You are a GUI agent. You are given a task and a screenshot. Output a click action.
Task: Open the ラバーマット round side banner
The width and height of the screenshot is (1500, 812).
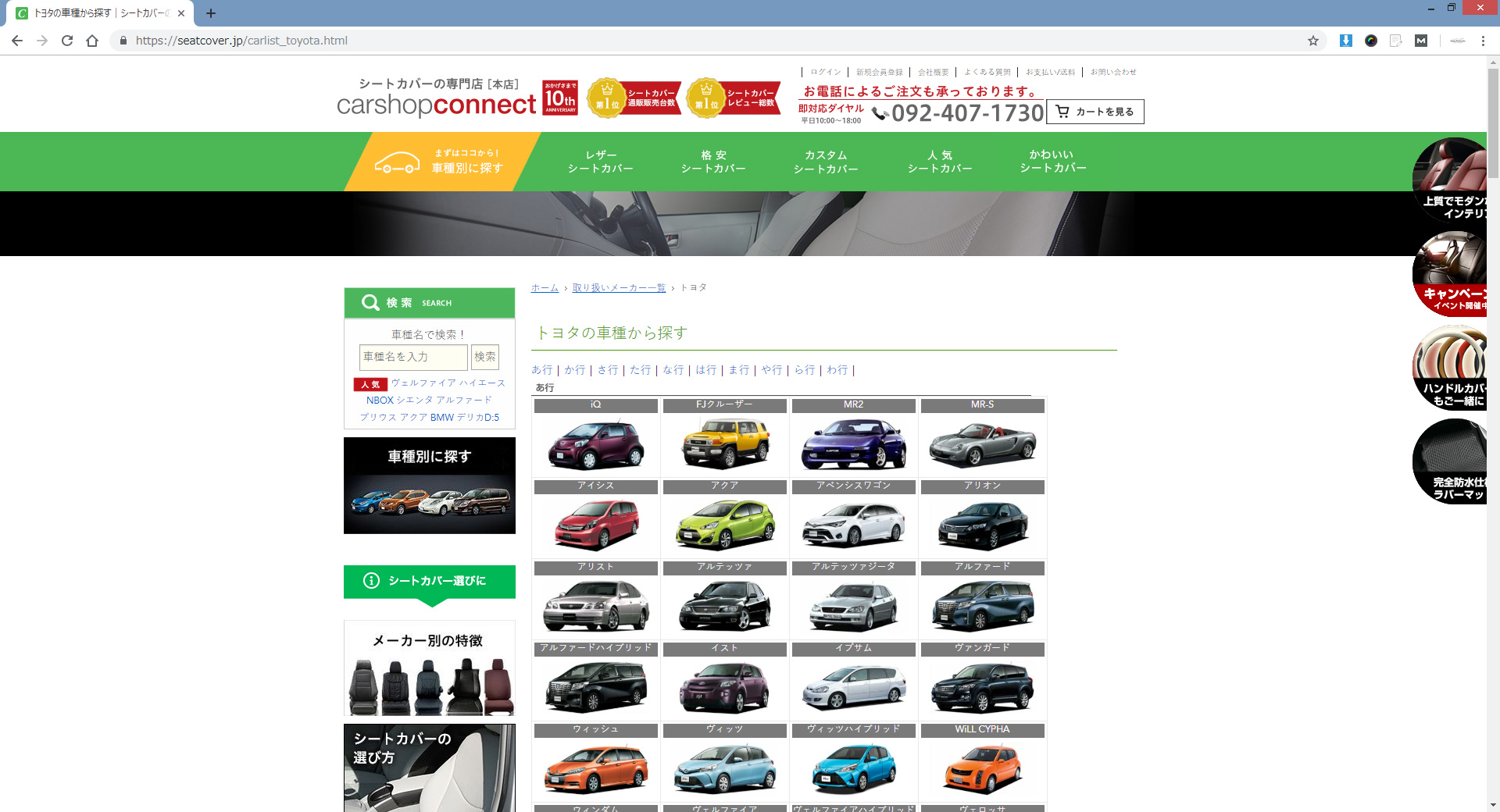1450,461
